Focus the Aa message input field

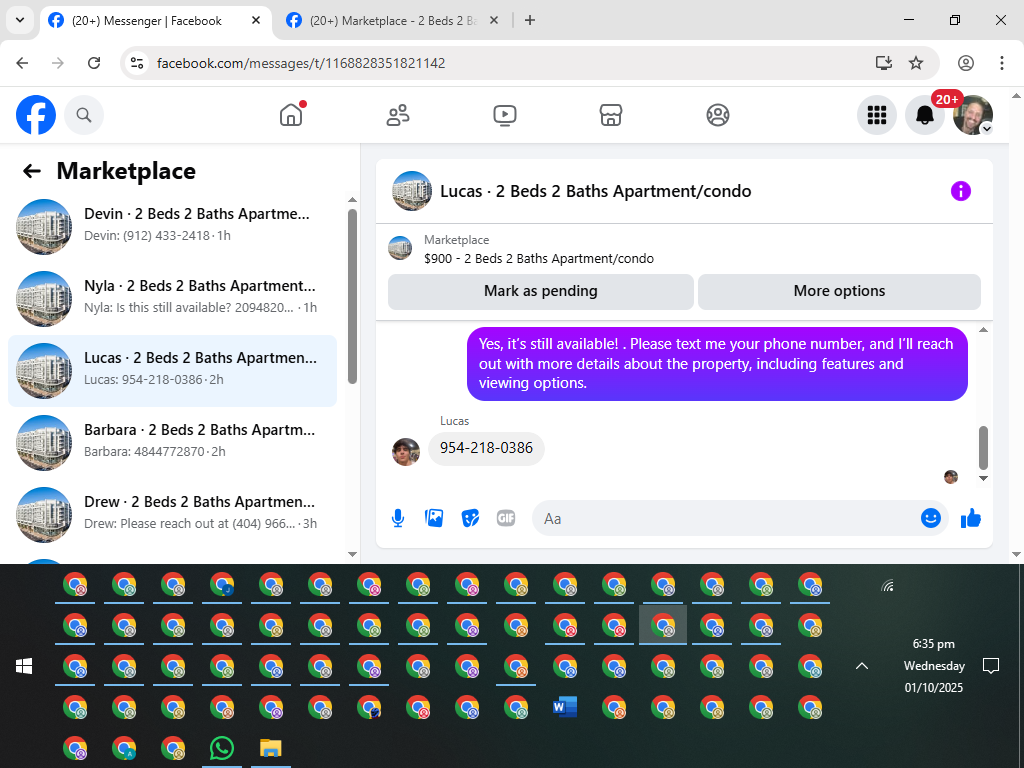point(725,519)
